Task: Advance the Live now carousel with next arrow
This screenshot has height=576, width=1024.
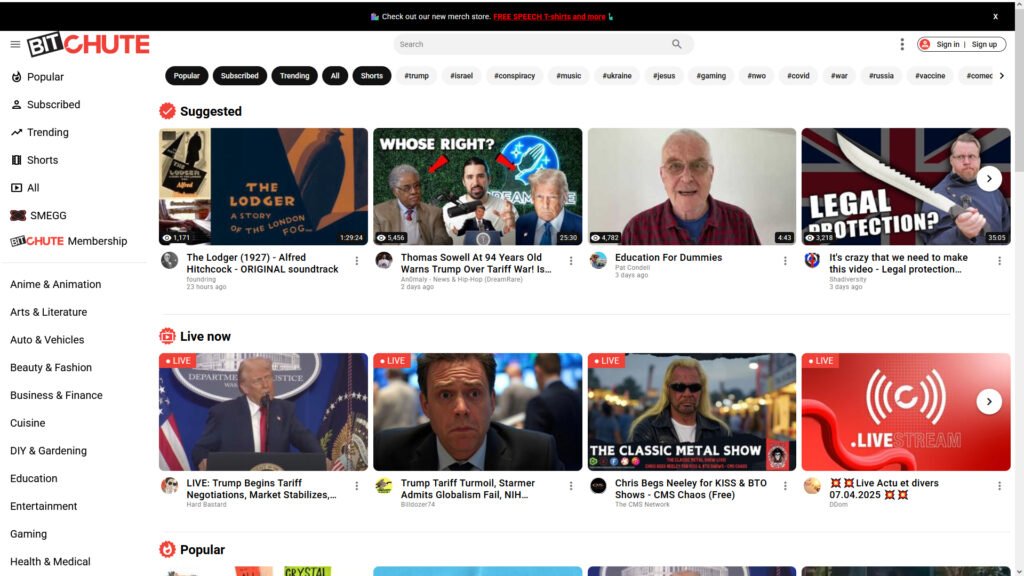Action: 989,402
